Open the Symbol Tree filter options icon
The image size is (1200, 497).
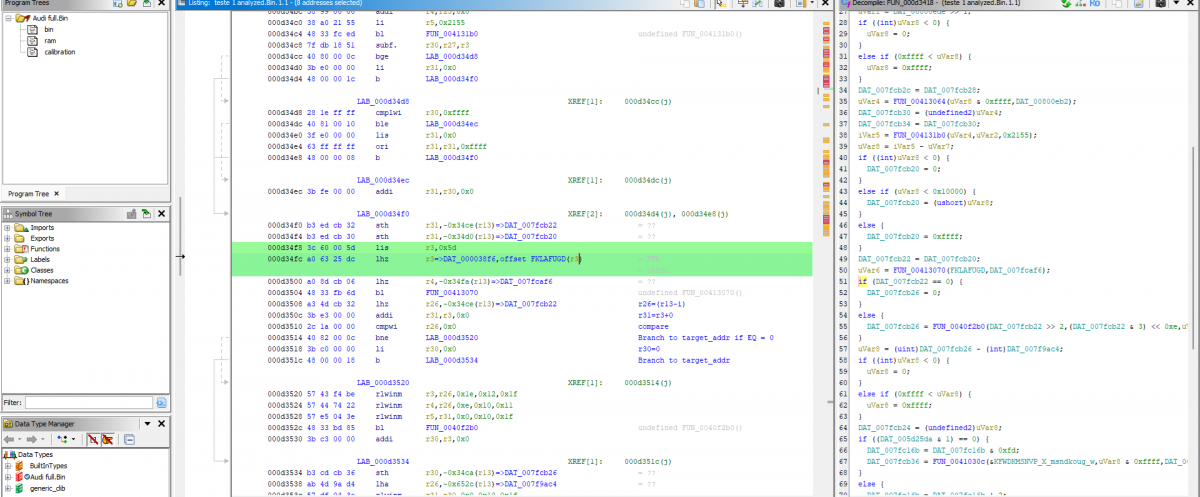pyautogui.click(x=161, y=402)
